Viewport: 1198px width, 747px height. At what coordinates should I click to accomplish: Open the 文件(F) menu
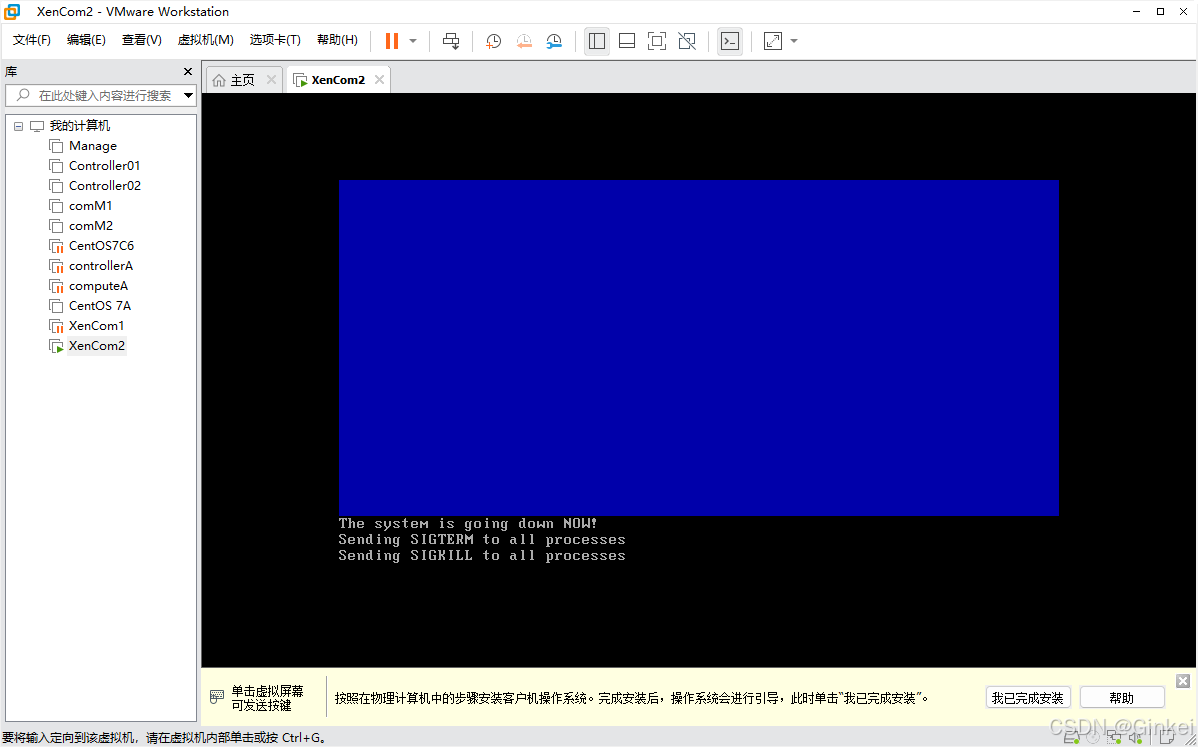(x=31, y=40)
